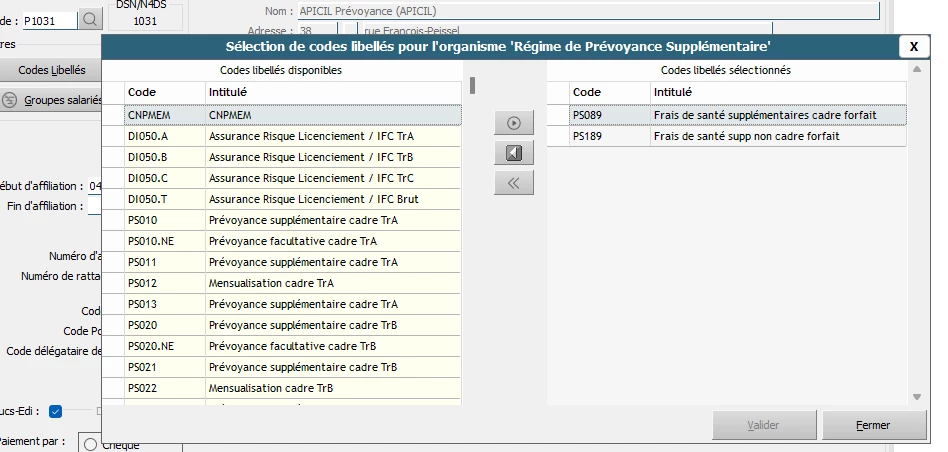Open the Codes Libellés tab button
The width and height of the screenshot is (948, 452).
pos(52,70)
